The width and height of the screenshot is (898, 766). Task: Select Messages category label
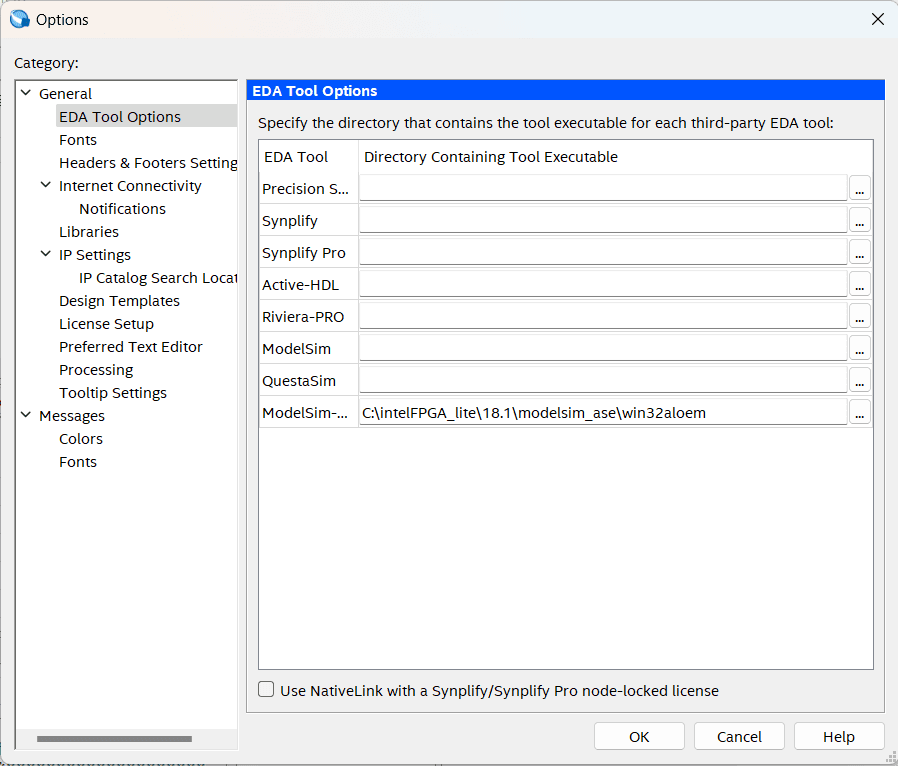pos(72,416)
